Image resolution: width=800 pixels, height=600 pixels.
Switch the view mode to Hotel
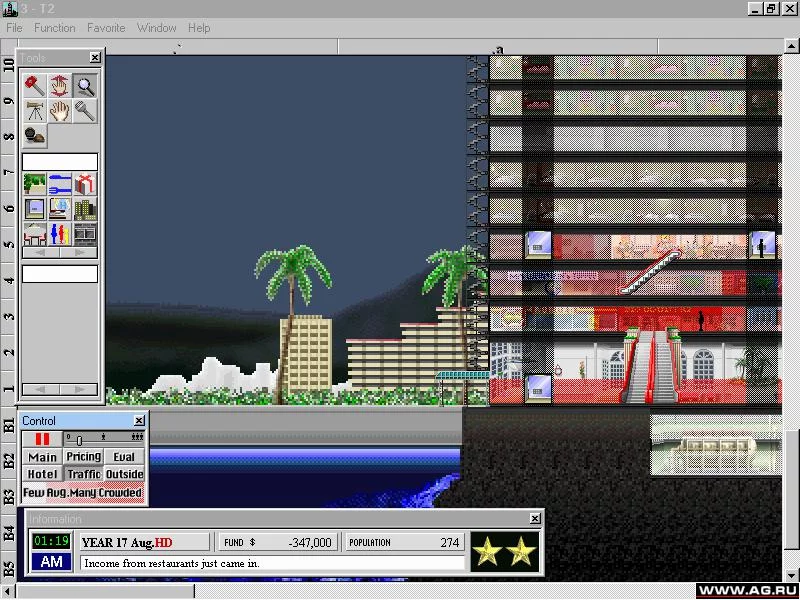(42, 474)
